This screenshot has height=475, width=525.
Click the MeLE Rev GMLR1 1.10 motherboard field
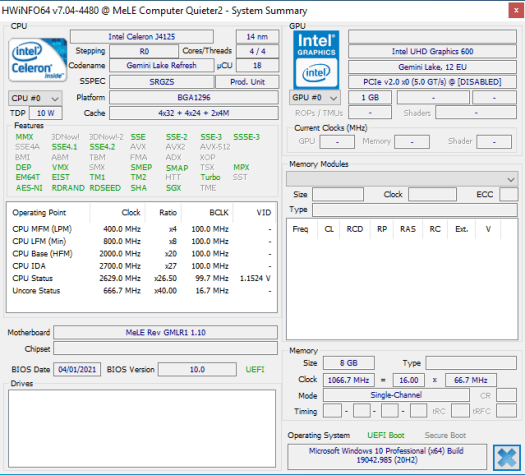click(x=165, y=332)
